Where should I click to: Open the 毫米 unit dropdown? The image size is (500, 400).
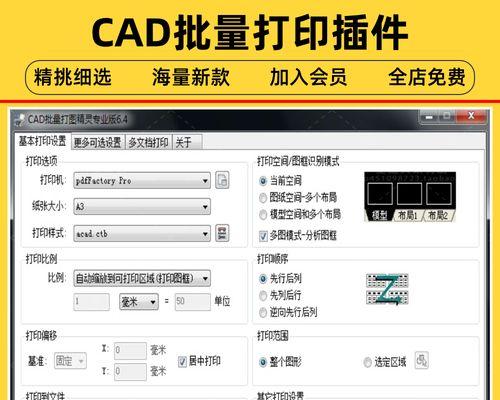point(139,302)
